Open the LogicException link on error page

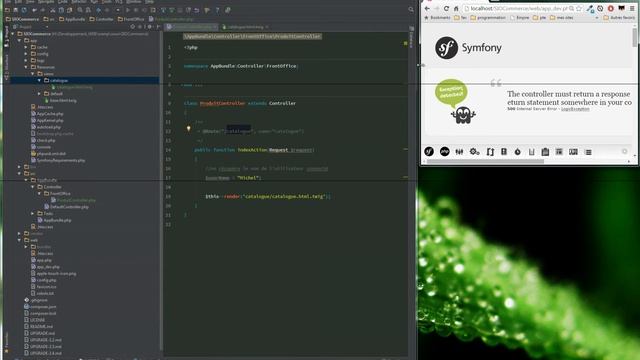coord(575,109)
